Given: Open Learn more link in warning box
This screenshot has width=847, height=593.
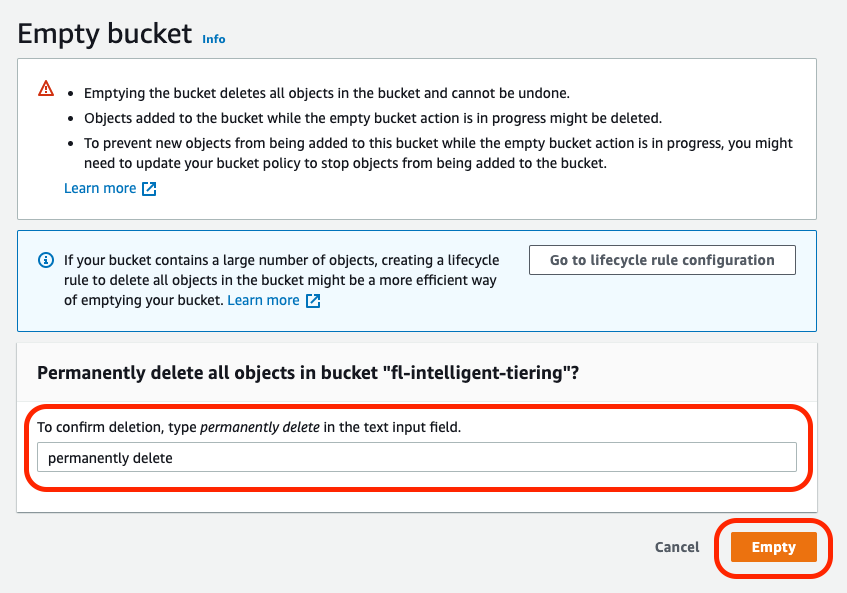Looking at the screenshot, I should (x=100, y=188).
